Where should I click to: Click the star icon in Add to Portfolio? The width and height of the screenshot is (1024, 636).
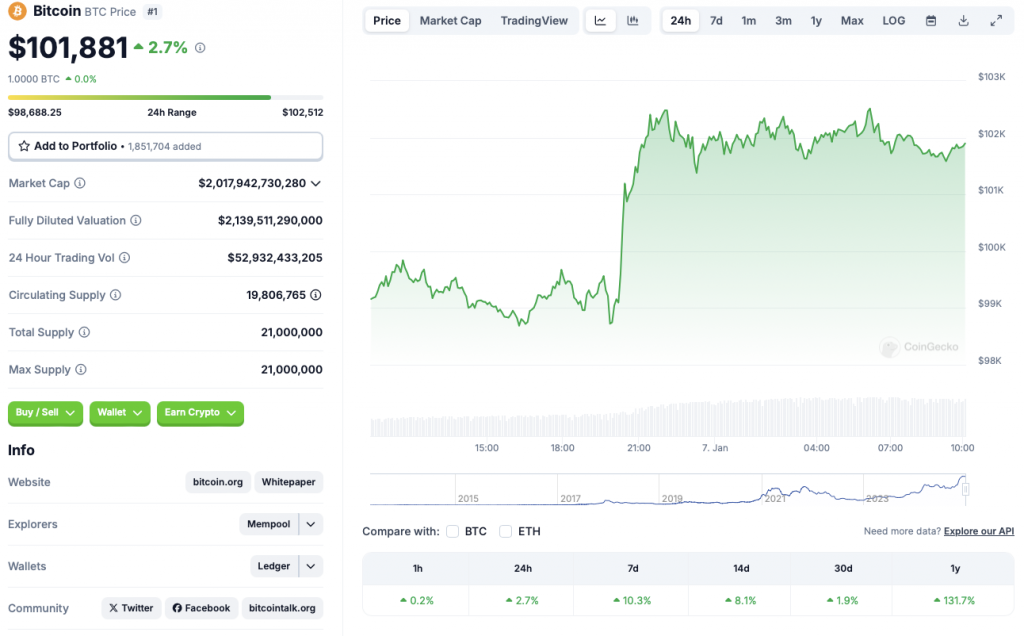(24, 146)
